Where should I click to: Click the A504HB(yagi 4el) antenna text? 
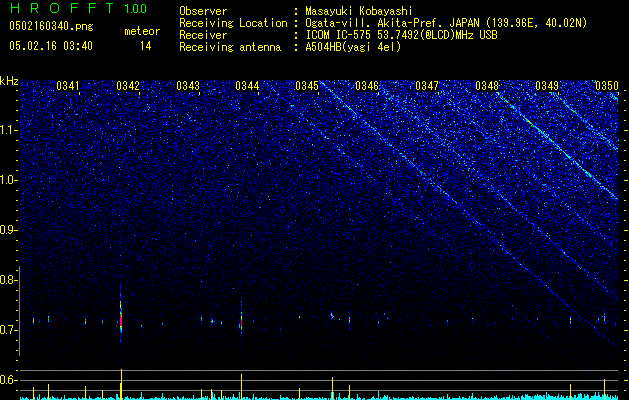(353, 47)
